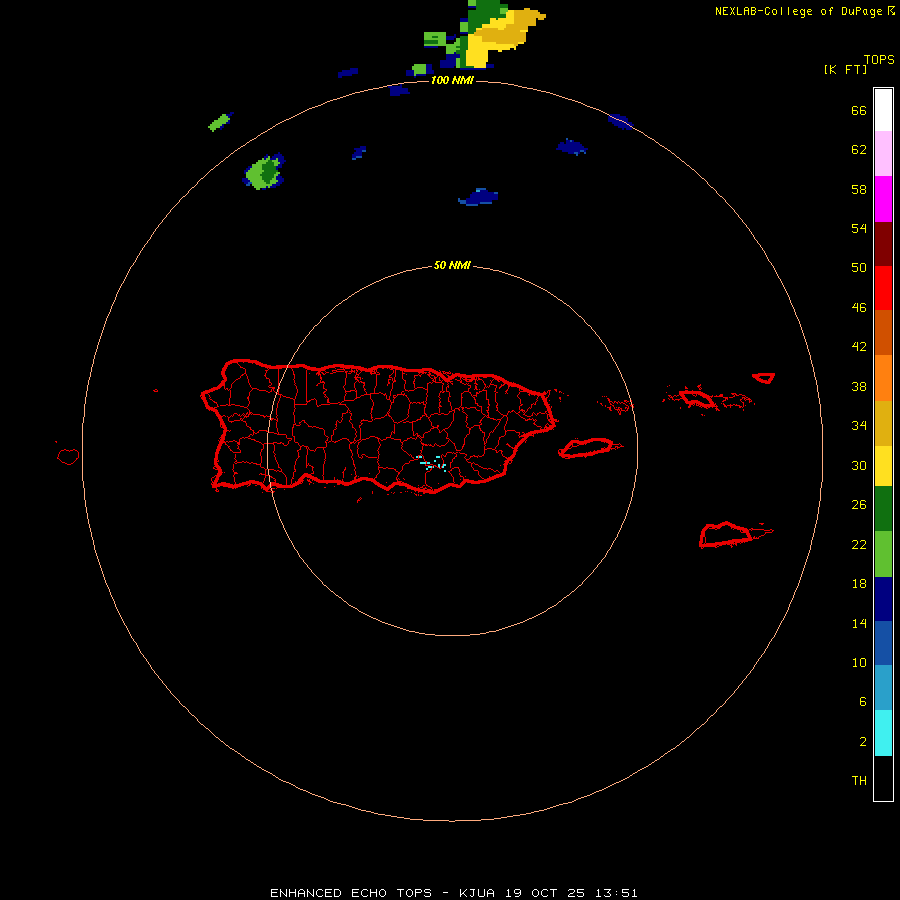
Task: Select the bright red legend swatch
Action: [883, 288]
